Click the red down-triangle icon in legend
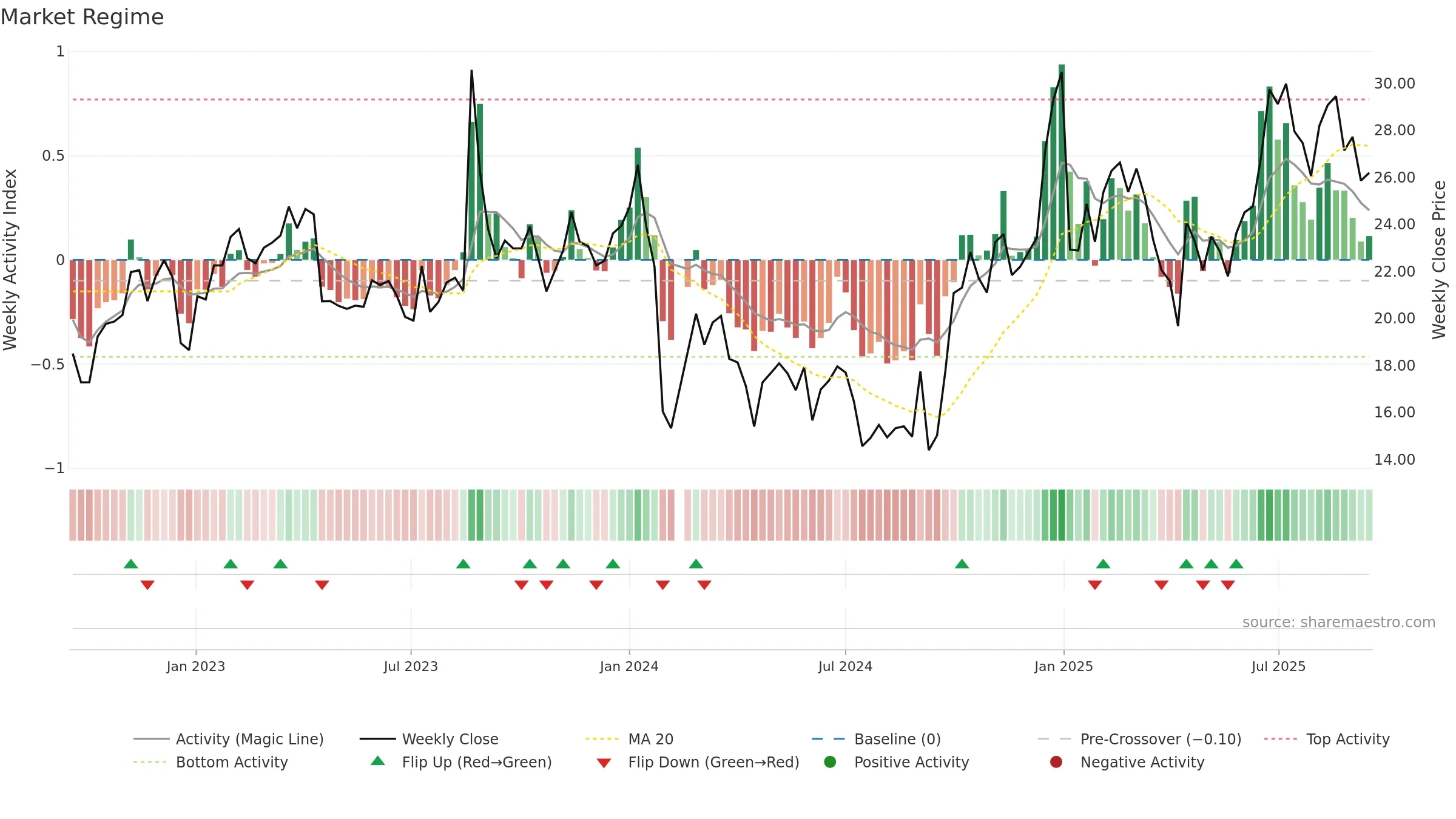The width and height of the screenshot is (1456, 819). pyautogui.click(x=604, y=763)
